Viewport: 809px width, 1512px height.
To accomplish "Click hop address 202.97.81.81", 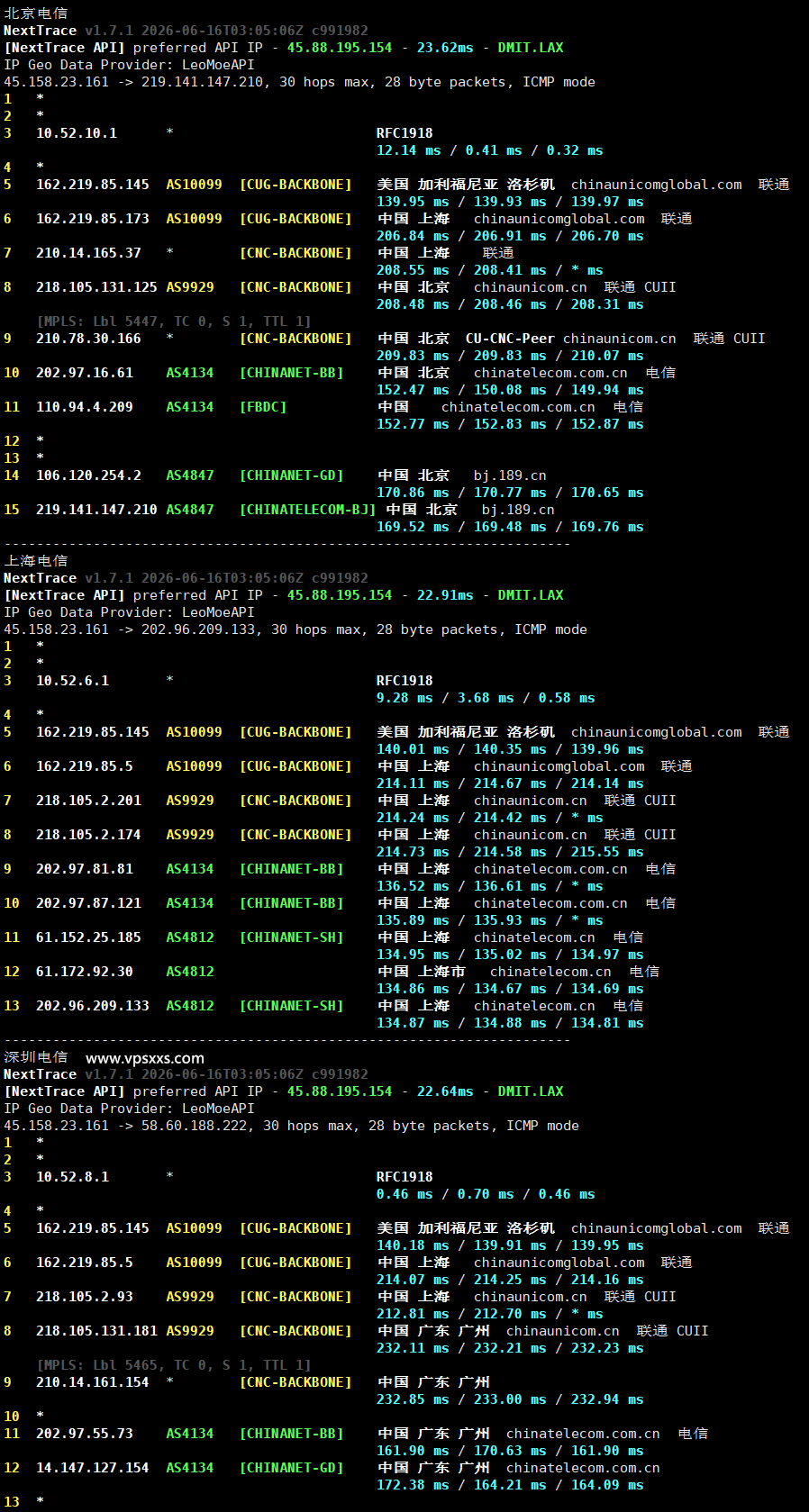I will 85,869.
